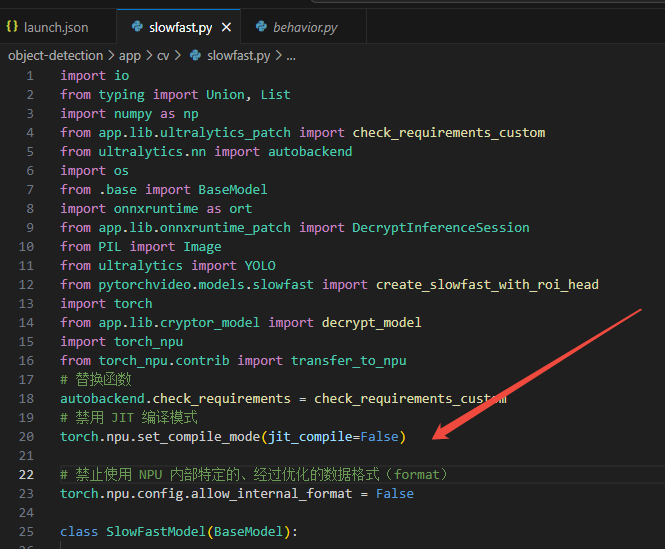Click the Python icon on behavior.py tab
Viewport: 665px width, 549px height.
tap(263, 26)
